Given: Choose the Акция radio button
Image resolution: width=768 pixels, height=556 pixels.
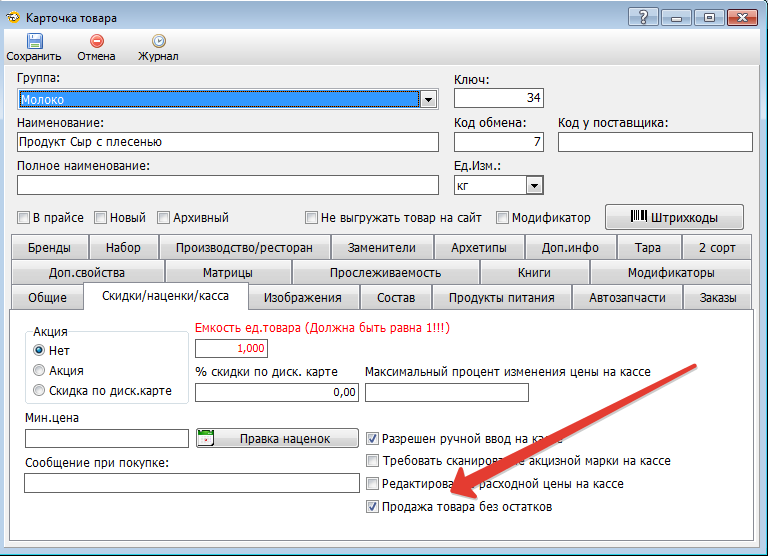Looking at the screenshot, I should pos(40,370).
